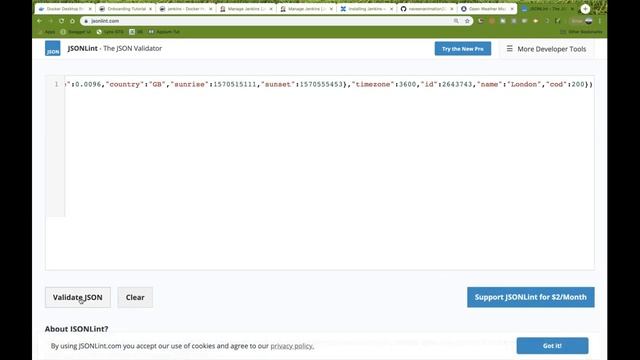Click the hamburger icon beside More Developer Tools
The height and width of the screenshot is (360, 640).
coord(509,49)
